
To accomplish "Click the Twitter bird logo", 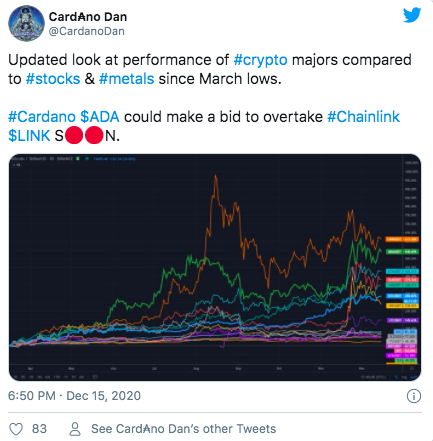I will point(412,15).
